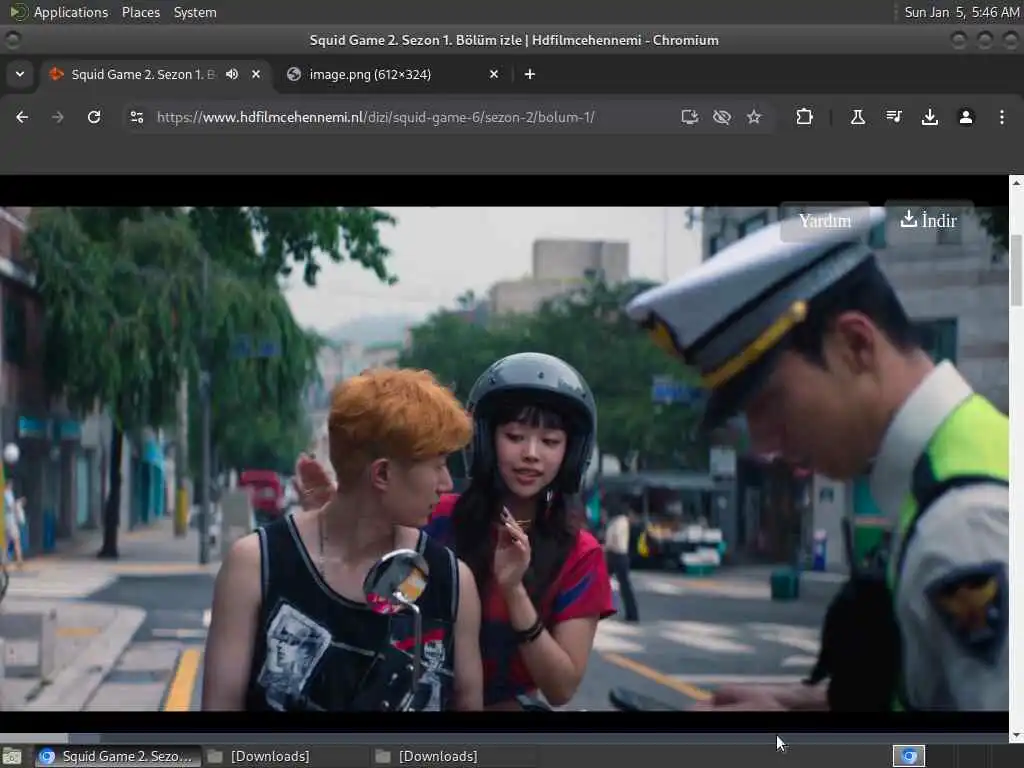Open the Applications menu
The height and width of the screenshot is (768, 1024).
click(x=70, y=12)
